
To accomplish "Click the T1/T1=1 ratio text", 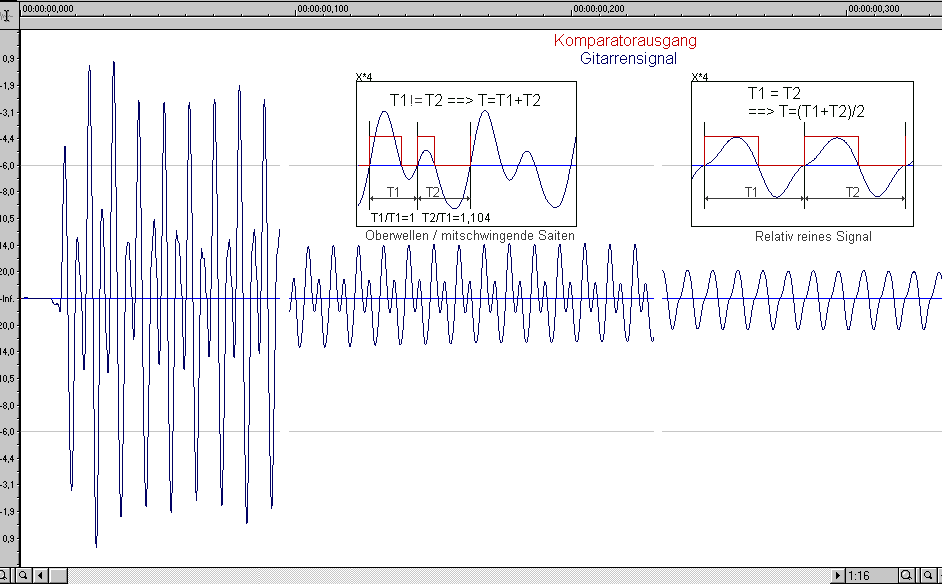I will pos(392,217).
